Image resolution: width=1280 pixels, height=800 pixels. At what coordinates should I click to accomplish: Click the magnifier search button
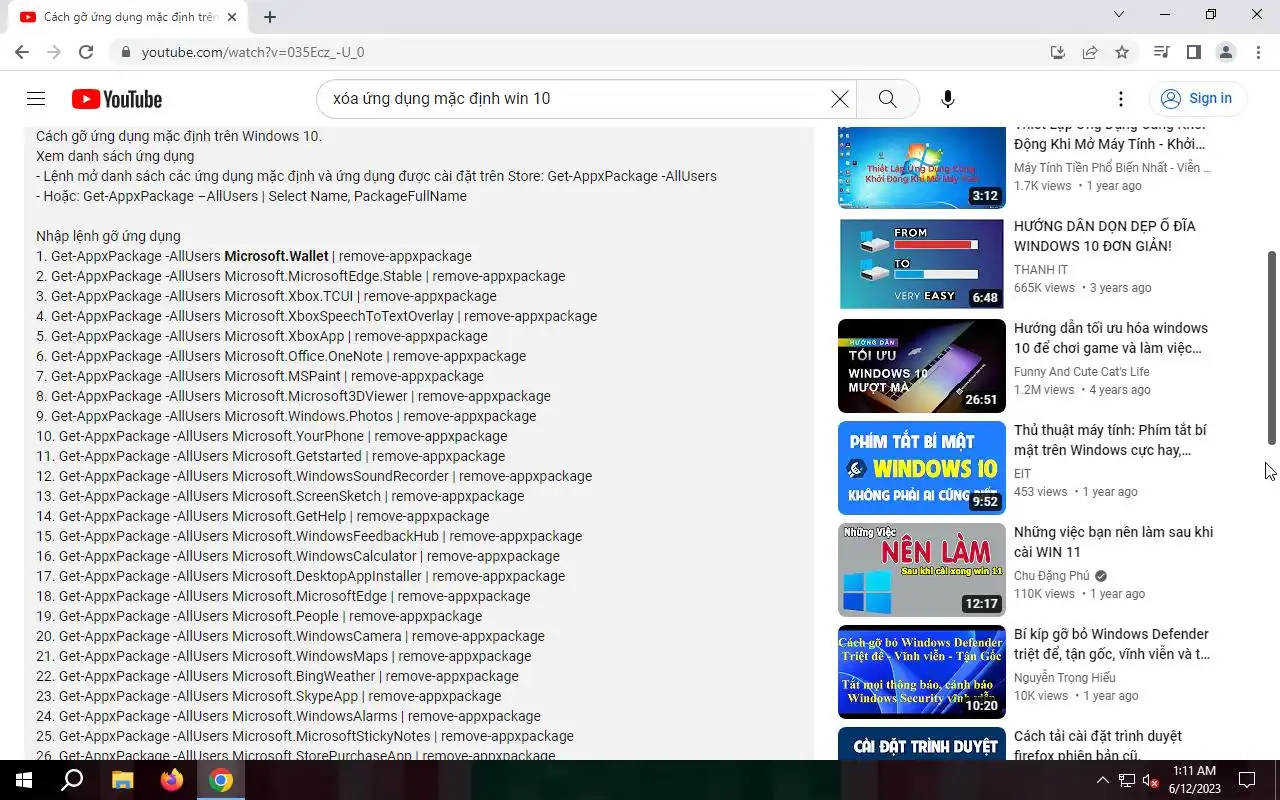pos(887,98)
